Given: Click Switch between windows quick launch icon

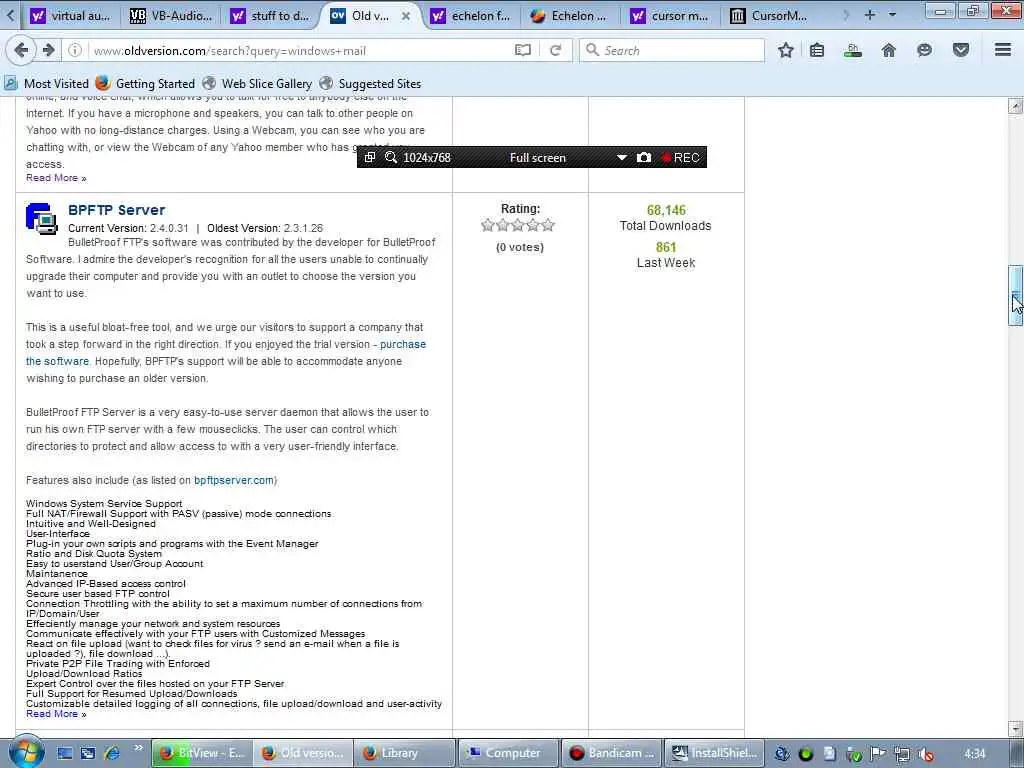Looking at the screenshot, I should coord(88,753).
